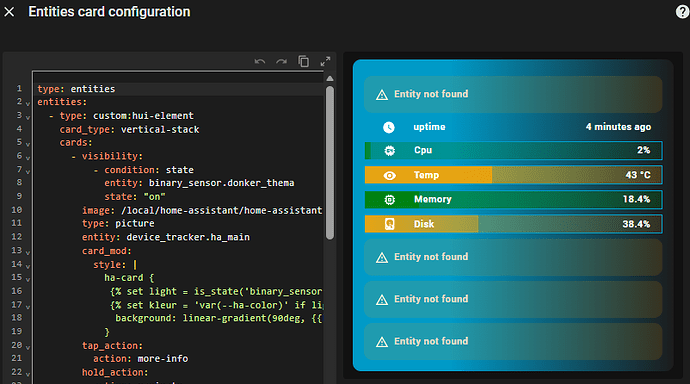690x384 pixels.
Task: Click the '2%' Cpu value
Action: [x=643, y=150]
